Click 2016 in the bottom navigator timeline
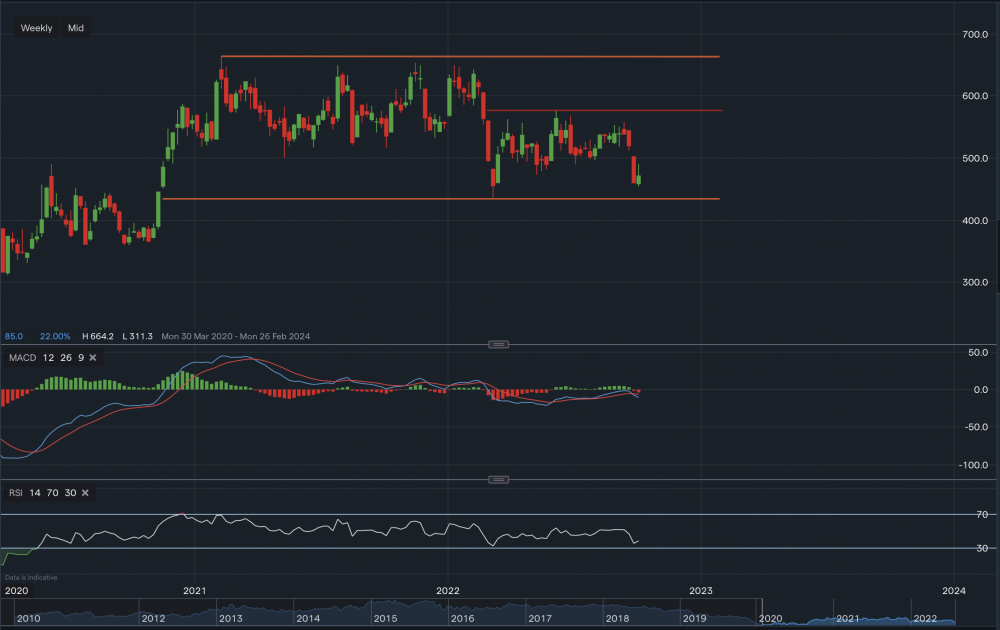This screenshot has height=630, width=1000. (462, 619)
